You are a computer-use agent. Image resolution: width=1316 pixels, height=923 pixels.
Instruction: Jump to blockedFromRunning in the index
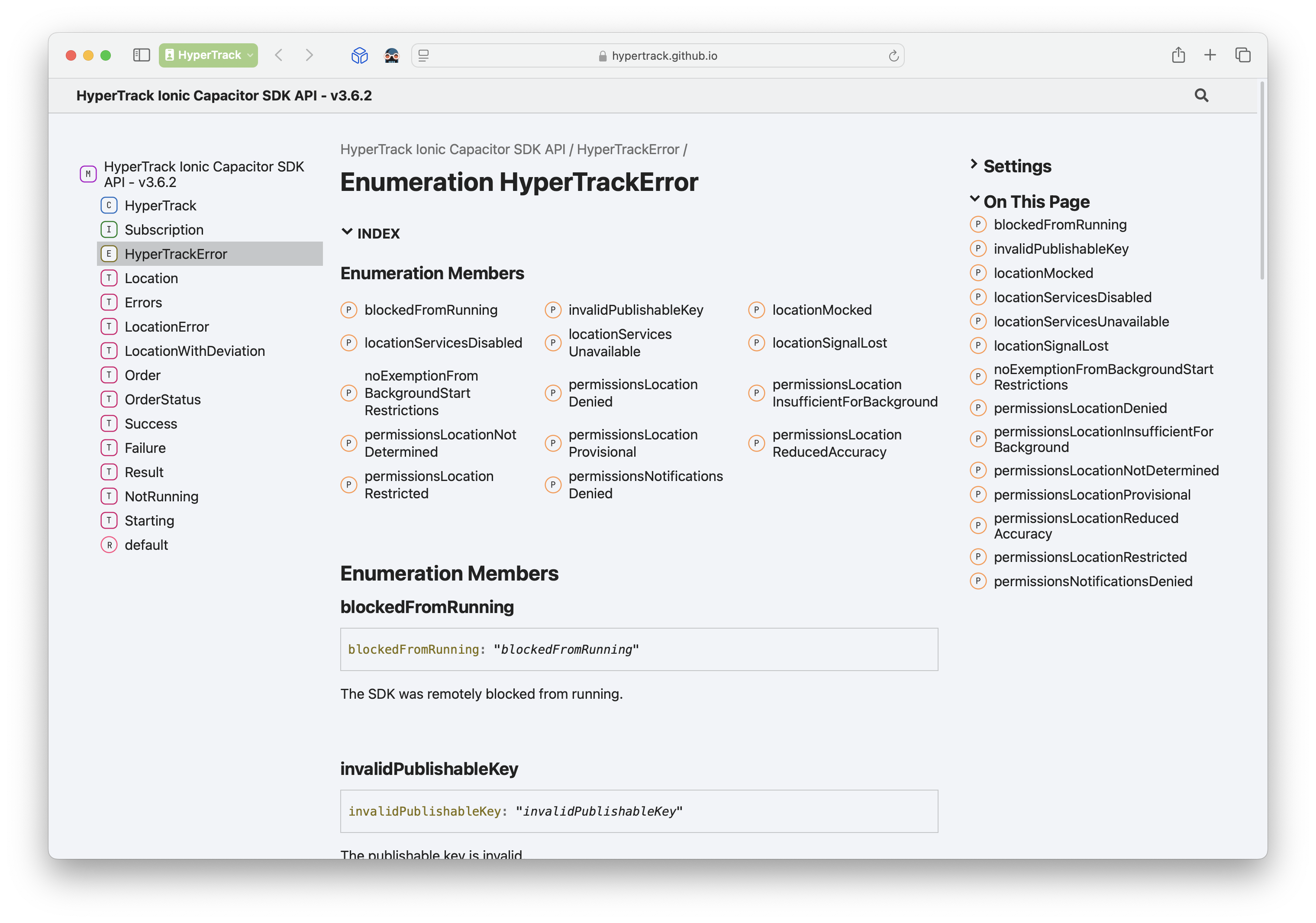pos(431,310)
